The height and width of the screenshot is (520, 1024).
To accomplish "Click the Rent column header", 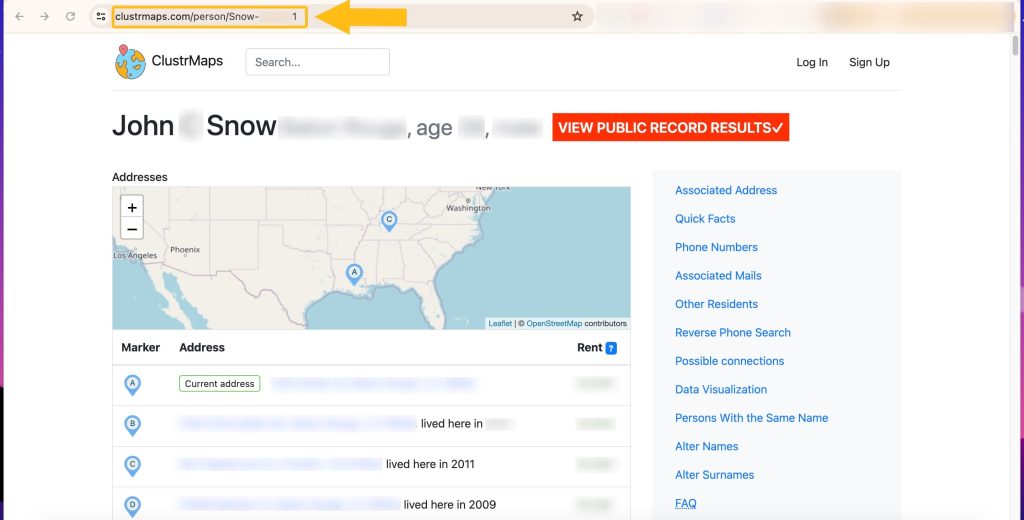I will [x=589, y=348].
